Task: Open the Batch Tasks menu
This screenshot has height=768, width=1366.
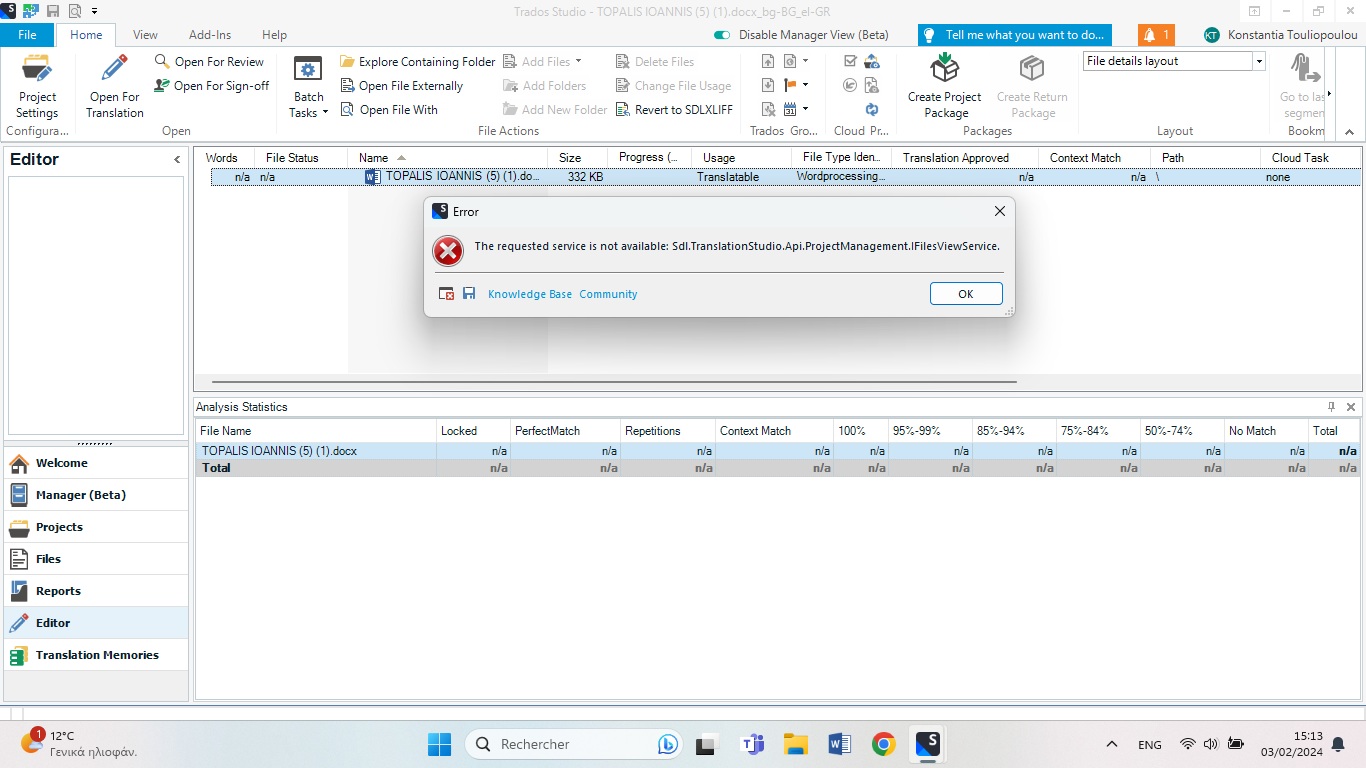Action: point(308,86)
